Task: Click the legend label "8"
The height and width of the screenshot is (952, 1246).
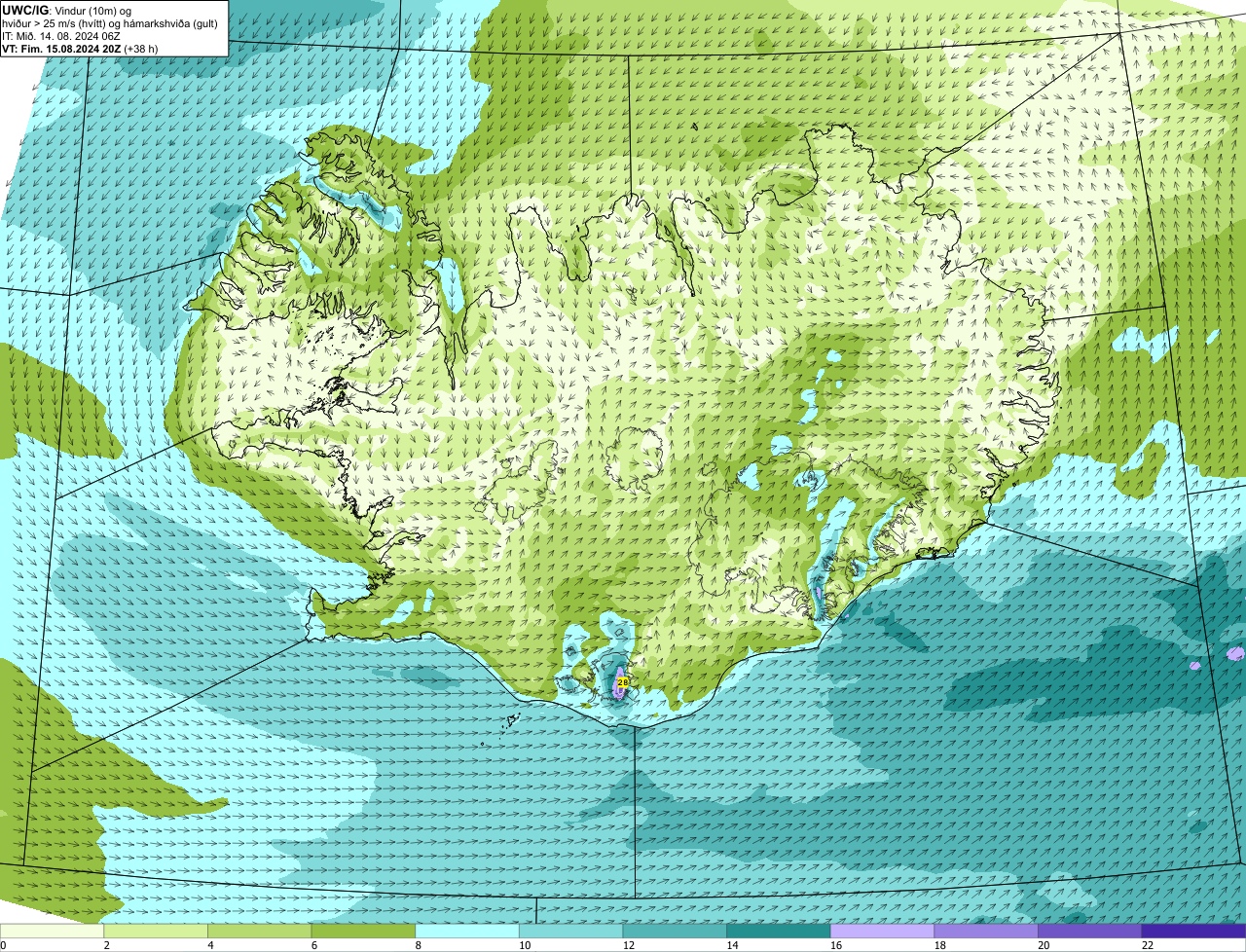Action: click(x=418, y=945)
